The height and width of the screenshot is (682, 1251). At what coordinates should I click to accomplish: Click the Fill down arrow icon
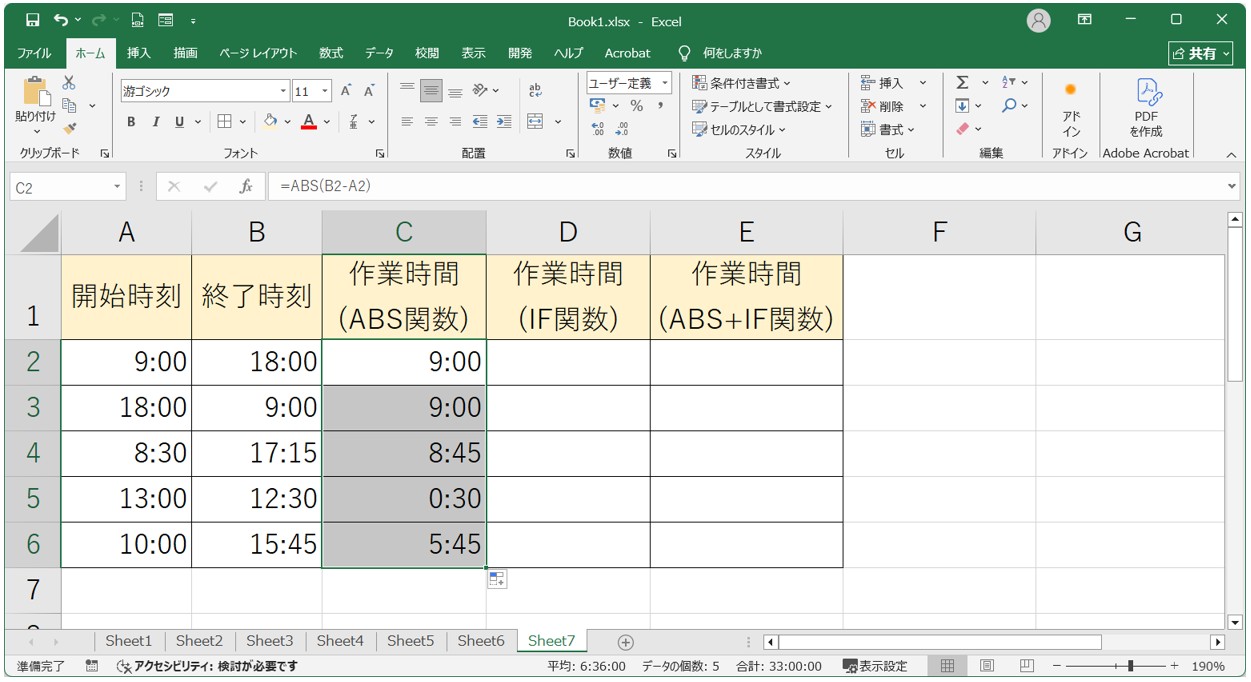coord(962,106)
